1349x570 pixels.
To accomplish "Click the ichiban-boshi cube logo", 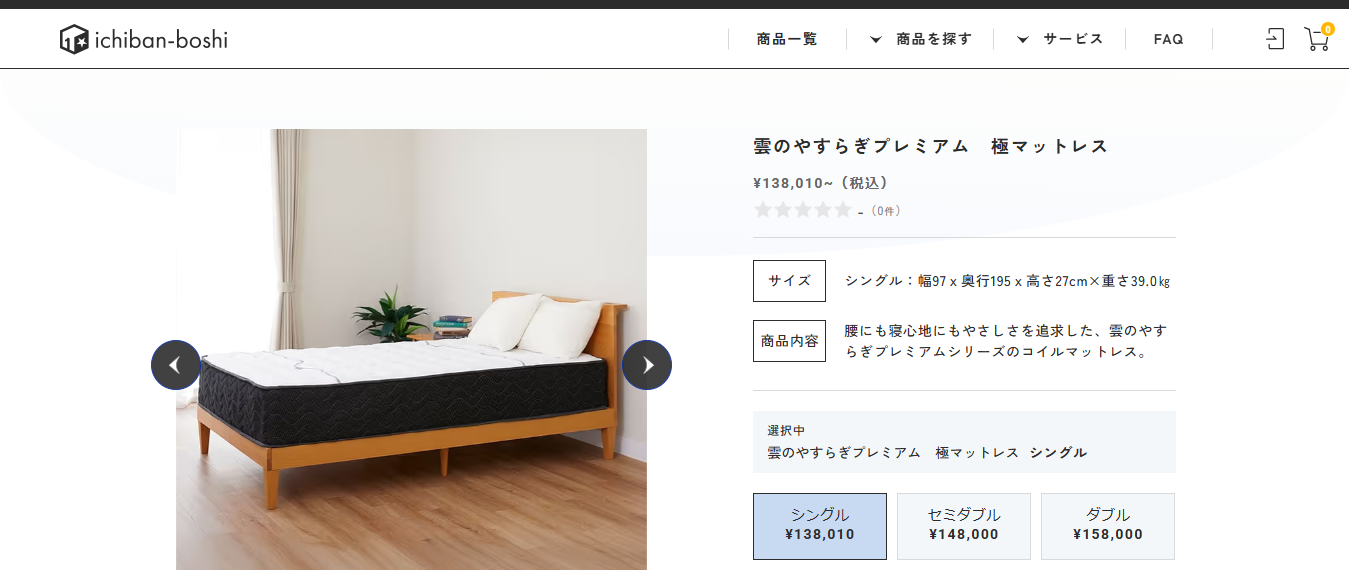I will point(74,39).
